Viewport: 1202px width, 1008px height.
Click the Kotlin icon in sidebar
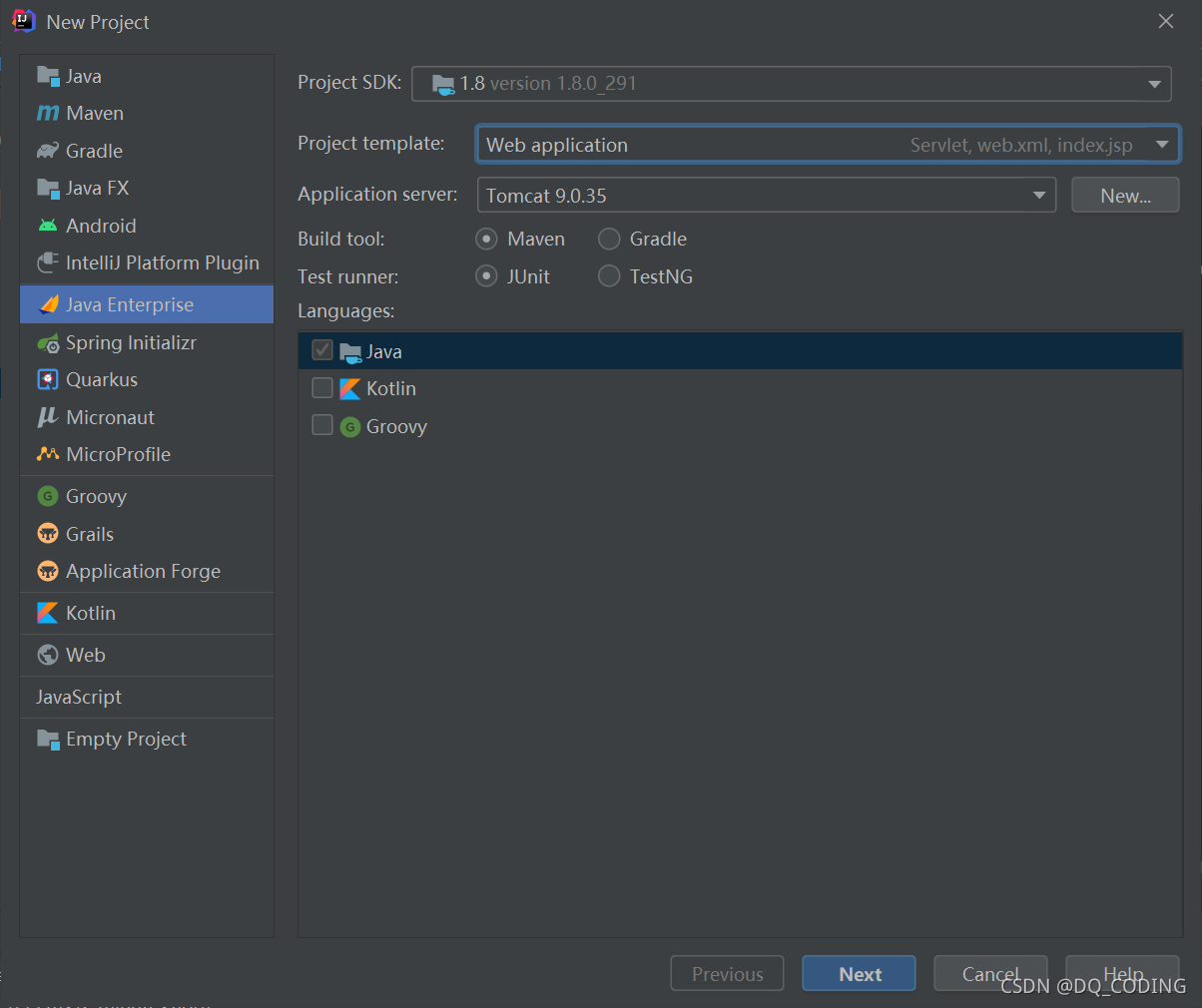coord(48,613)
